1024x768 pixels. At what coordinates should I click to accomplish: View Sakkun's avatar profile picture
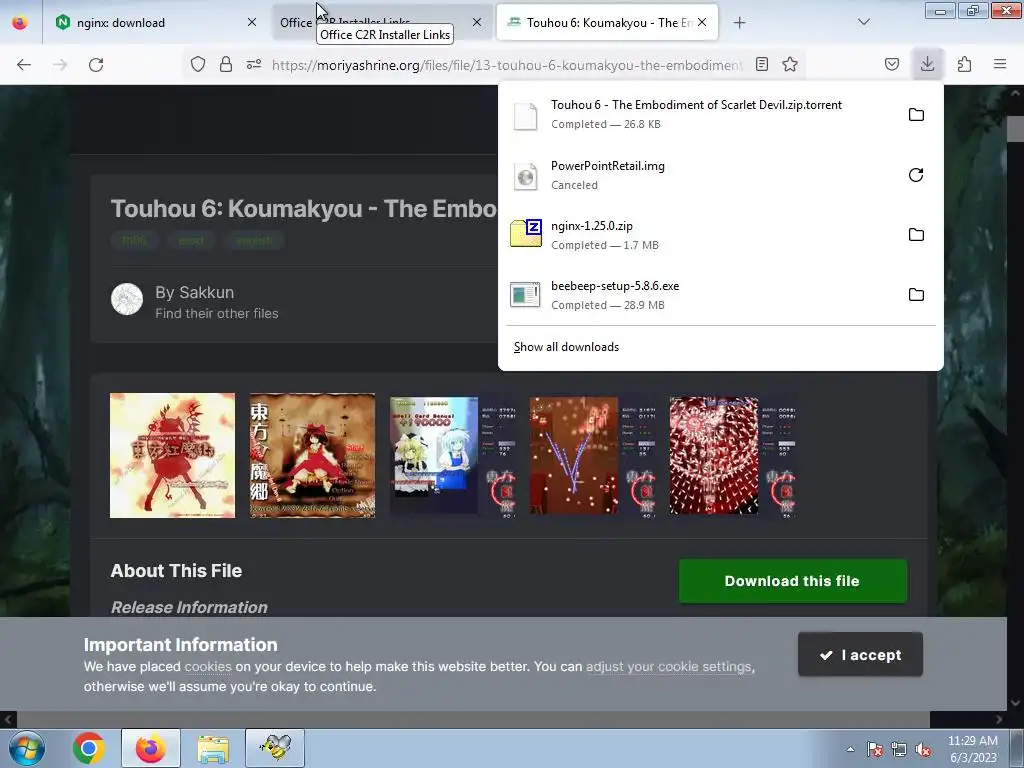(x=127, y=299)
